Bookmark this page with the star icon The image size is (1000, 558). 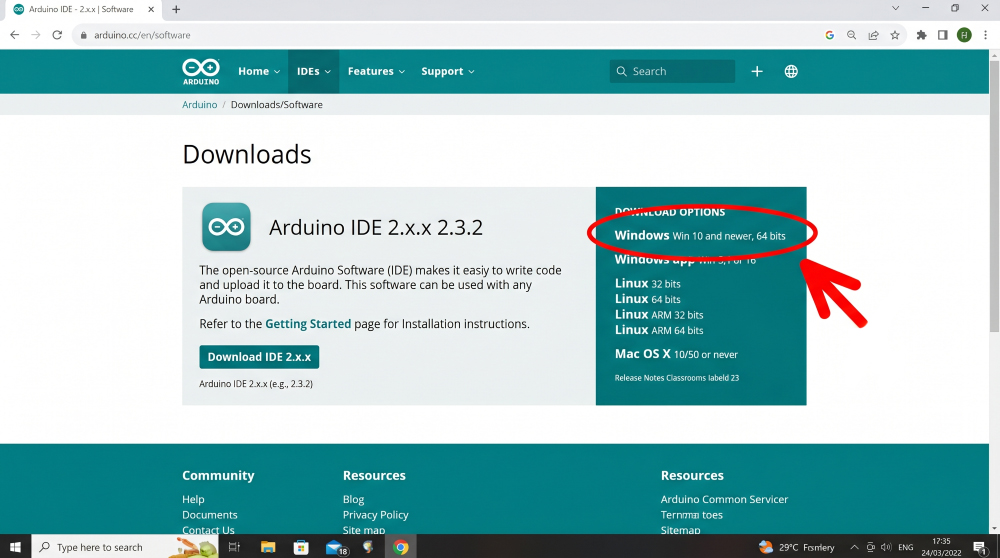tap(895, 35)
